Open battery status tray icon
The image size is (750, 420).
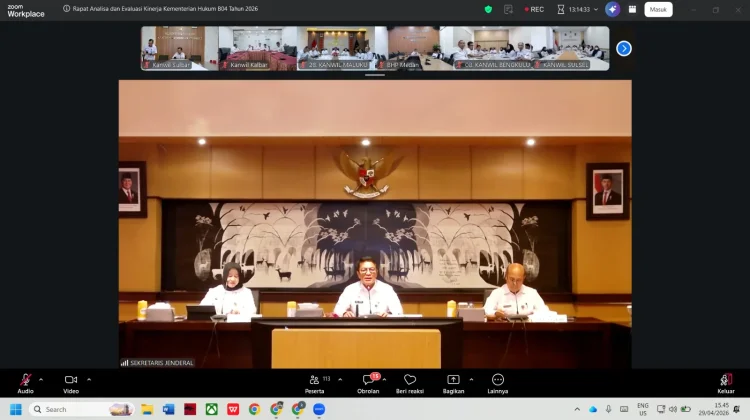click(x=685, y=409)
